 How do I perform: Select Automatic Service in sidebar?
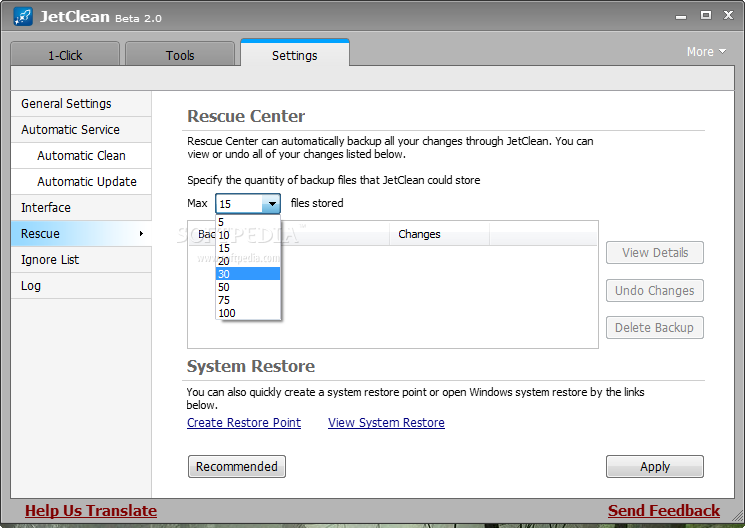81,130
